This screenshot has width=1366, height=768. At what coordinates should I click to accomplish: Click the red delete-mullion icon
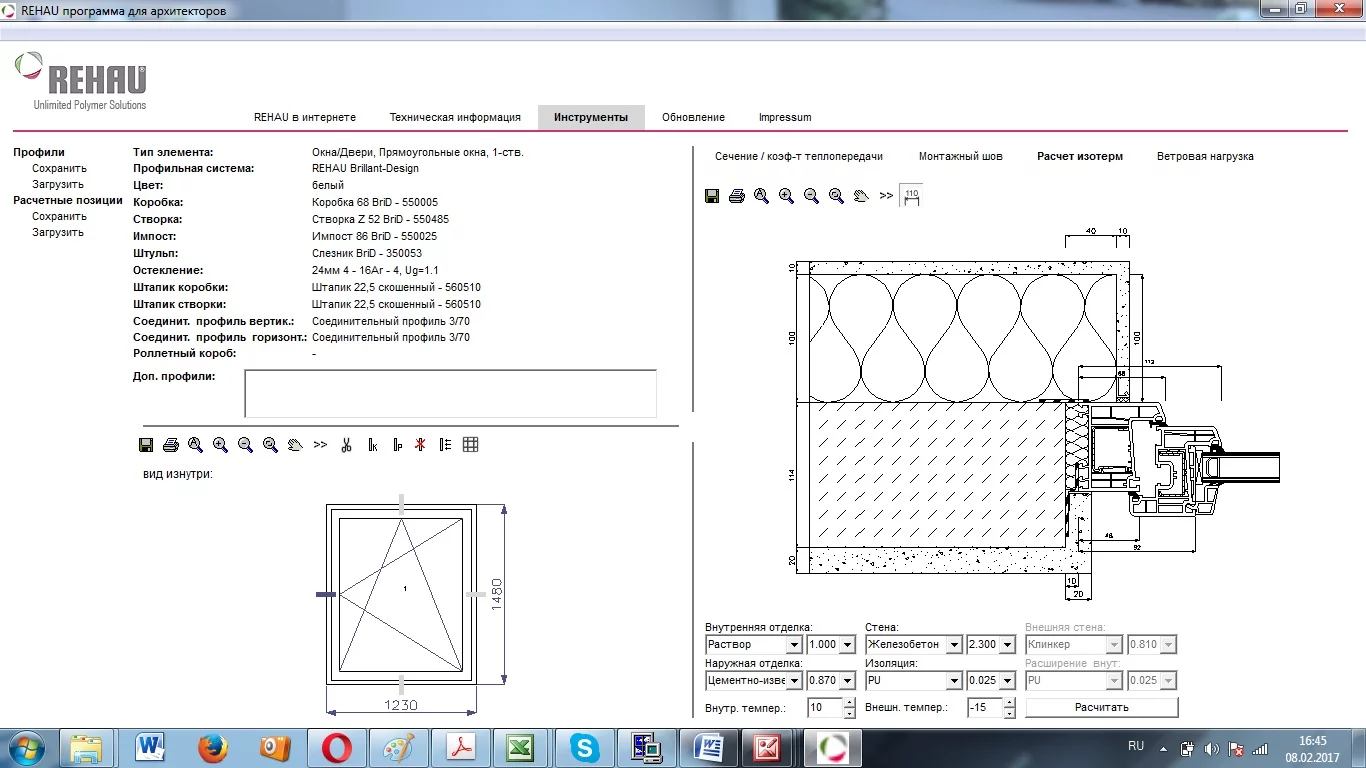[x=420, y=444]
